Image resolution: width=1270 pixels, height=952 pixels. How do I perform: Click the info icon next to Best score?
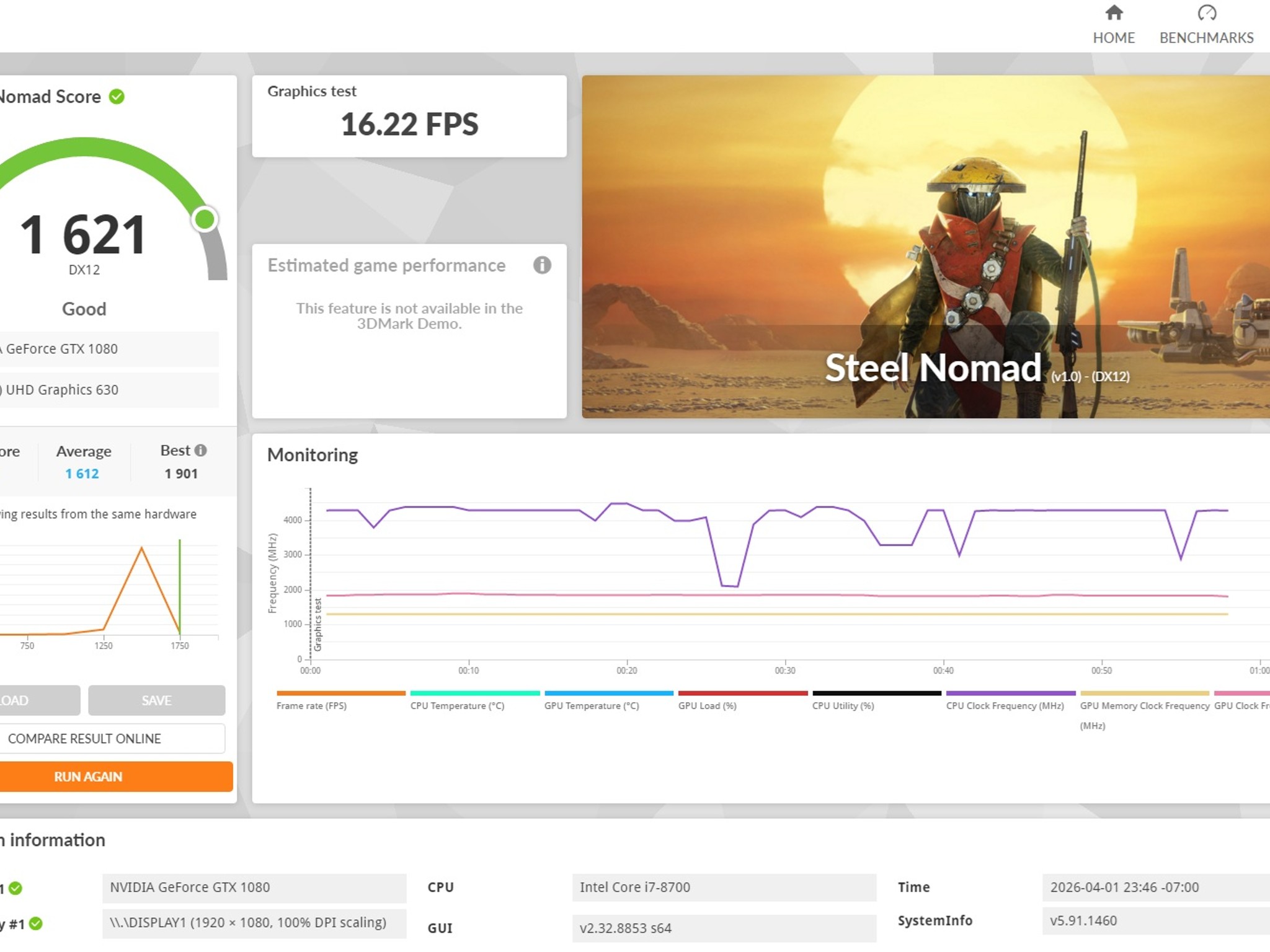click(x=200, y=451)
